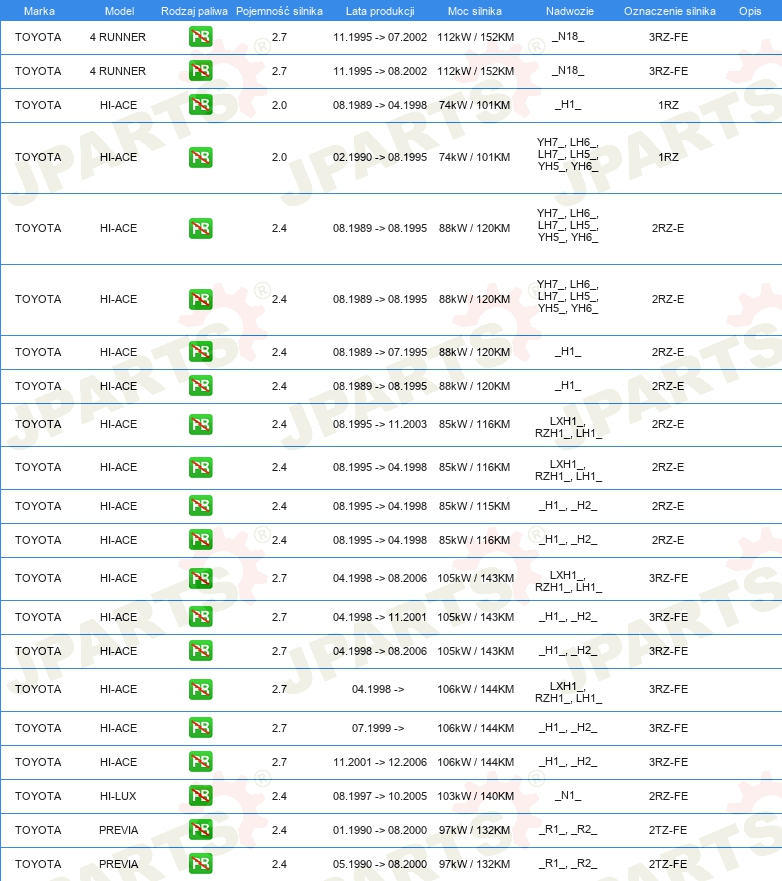Select the 01.1990 -> 08.2000 date cell

coord(380,830)
